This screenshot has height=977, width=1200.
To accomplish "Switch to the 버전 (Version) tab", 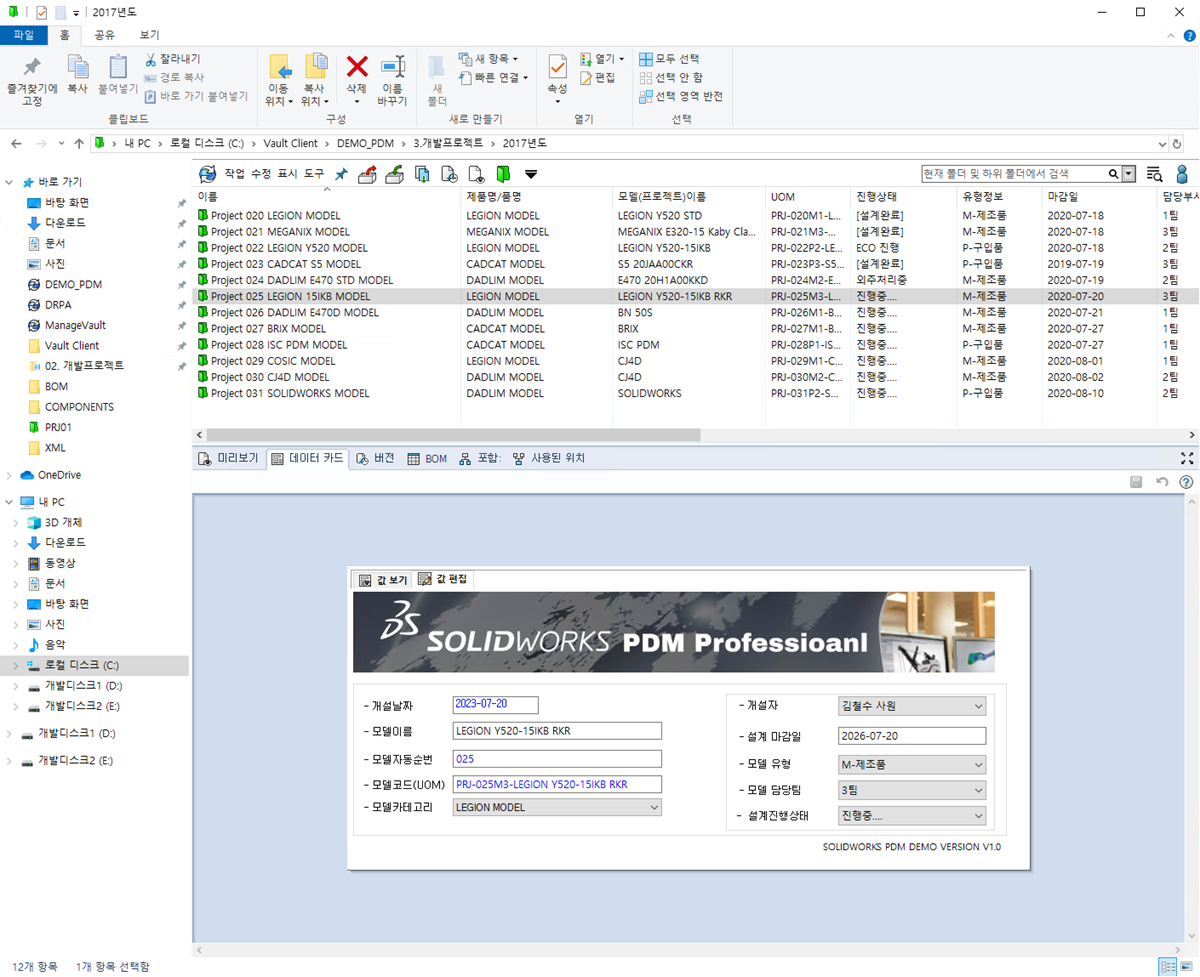I will coord(374,458).
